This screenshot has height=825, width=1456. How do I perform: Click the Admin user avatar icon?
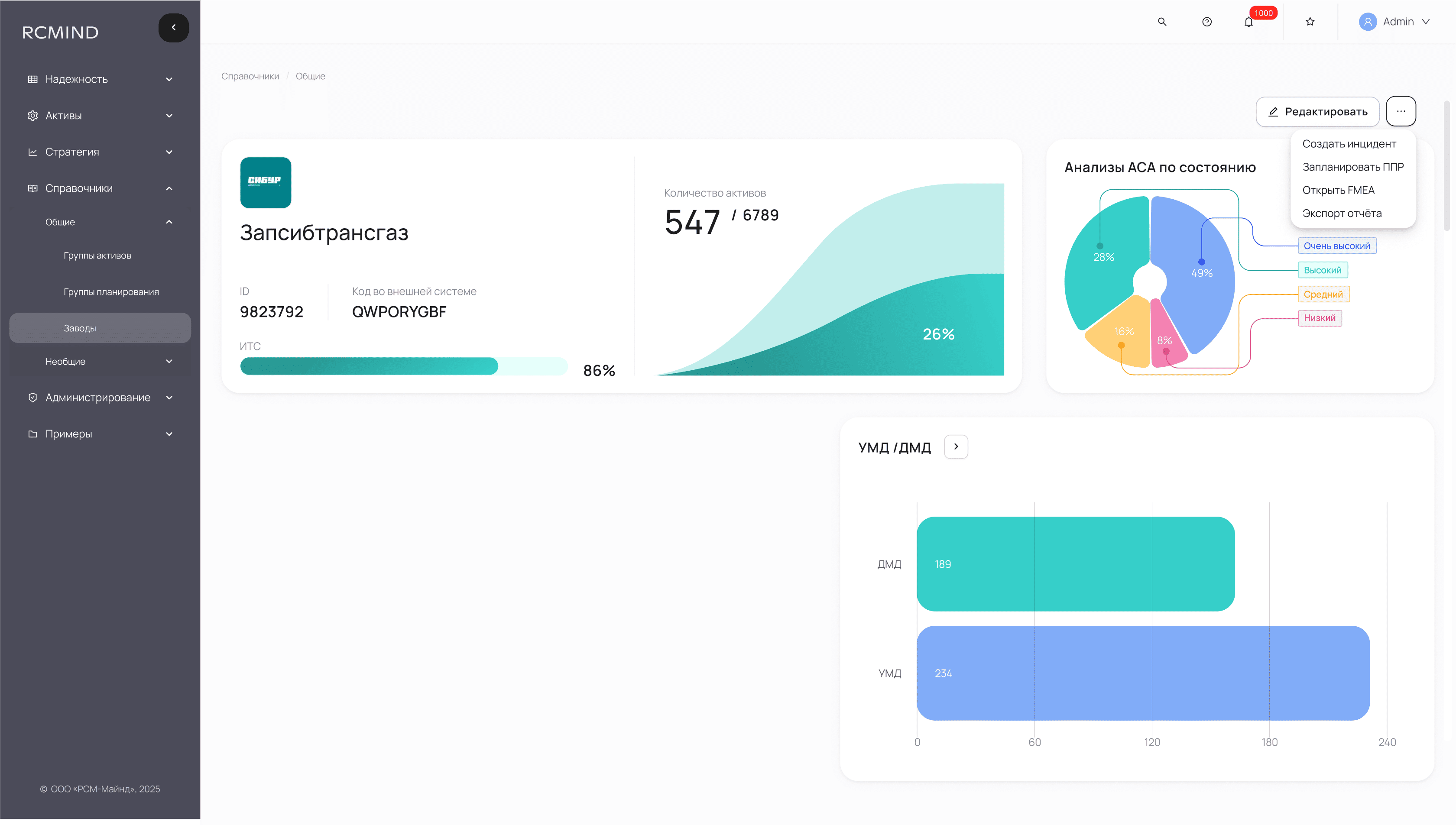(x=1367, y=22)
